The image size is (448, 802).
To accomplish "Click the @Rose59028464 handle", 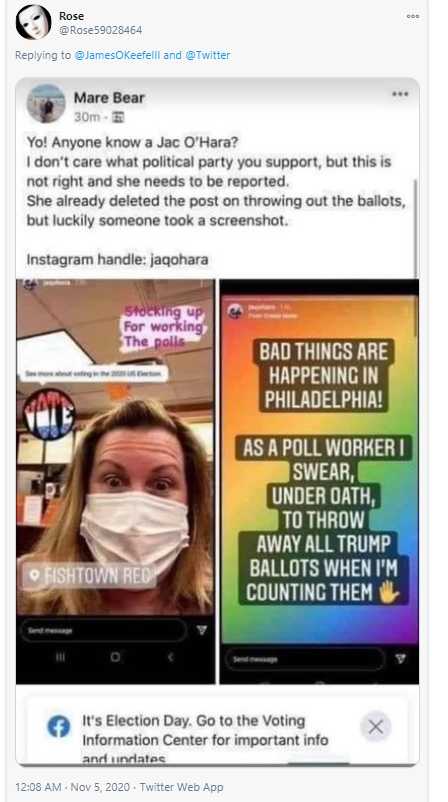I will pos(100,30).
